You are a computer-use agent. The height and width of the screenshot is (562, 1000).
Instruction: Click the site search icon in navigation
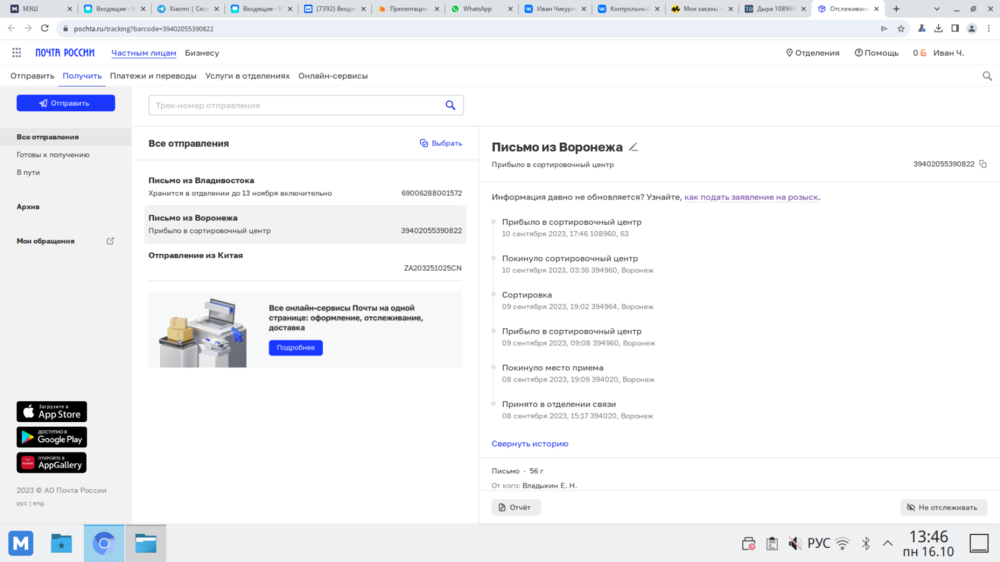tap(987, 76)
